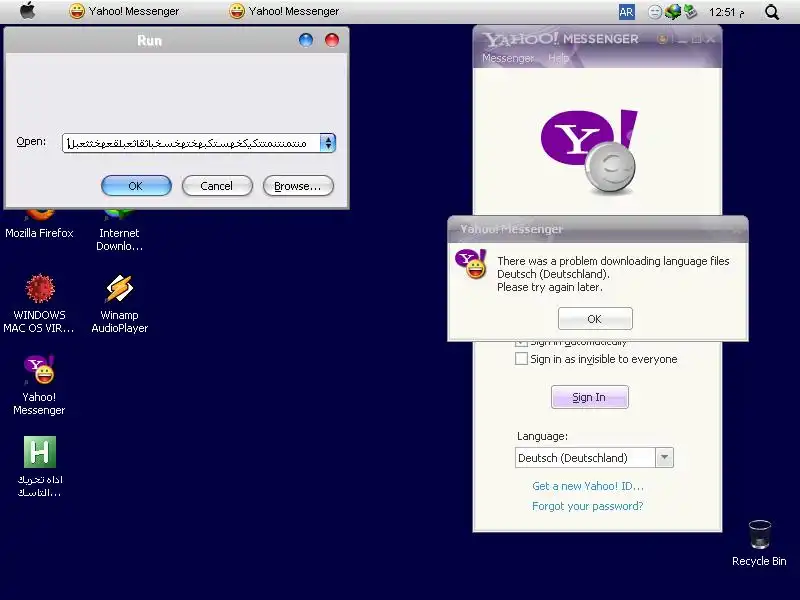Open the Recycle Bin

pyautogui.click(x=759, y=543)
